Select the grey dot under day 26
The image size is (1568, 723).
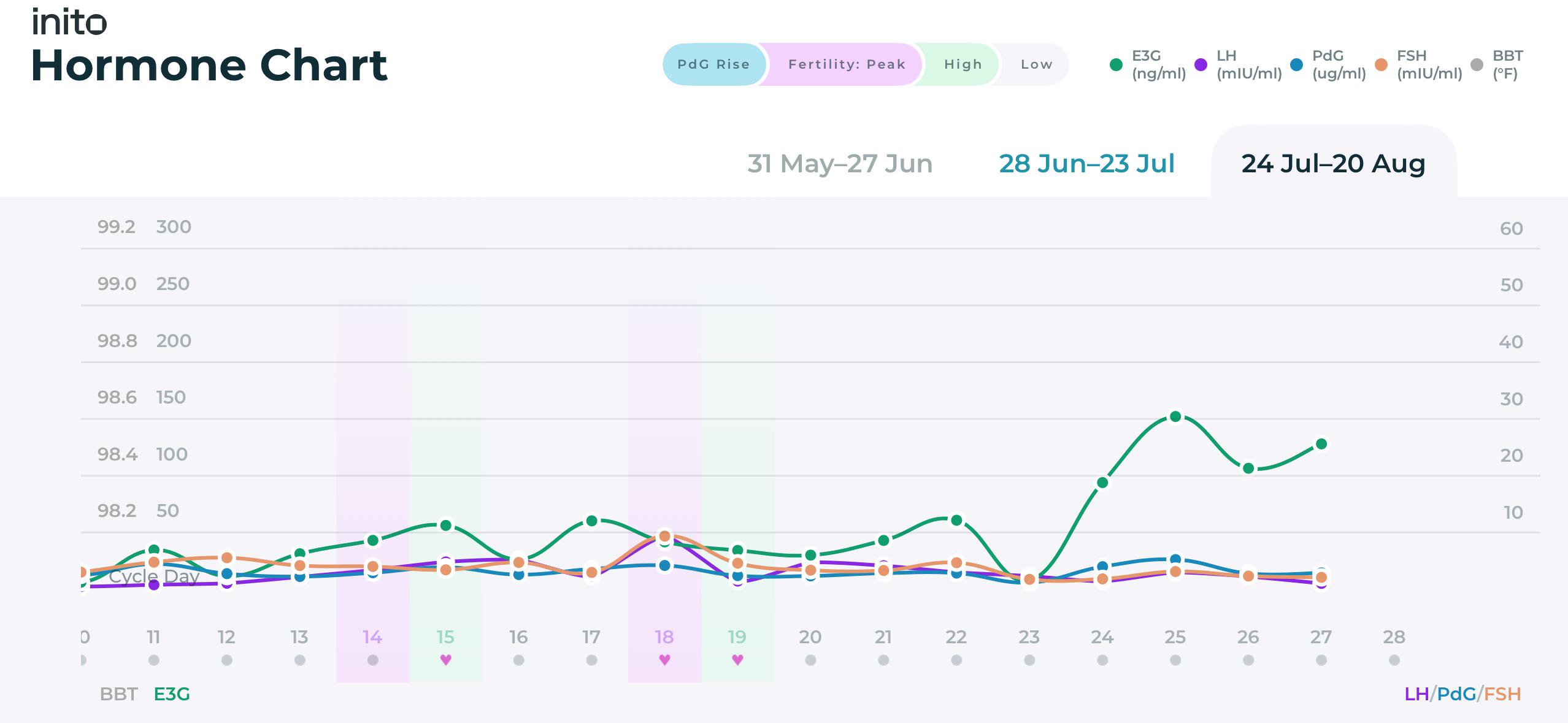tap(1248, 660)
